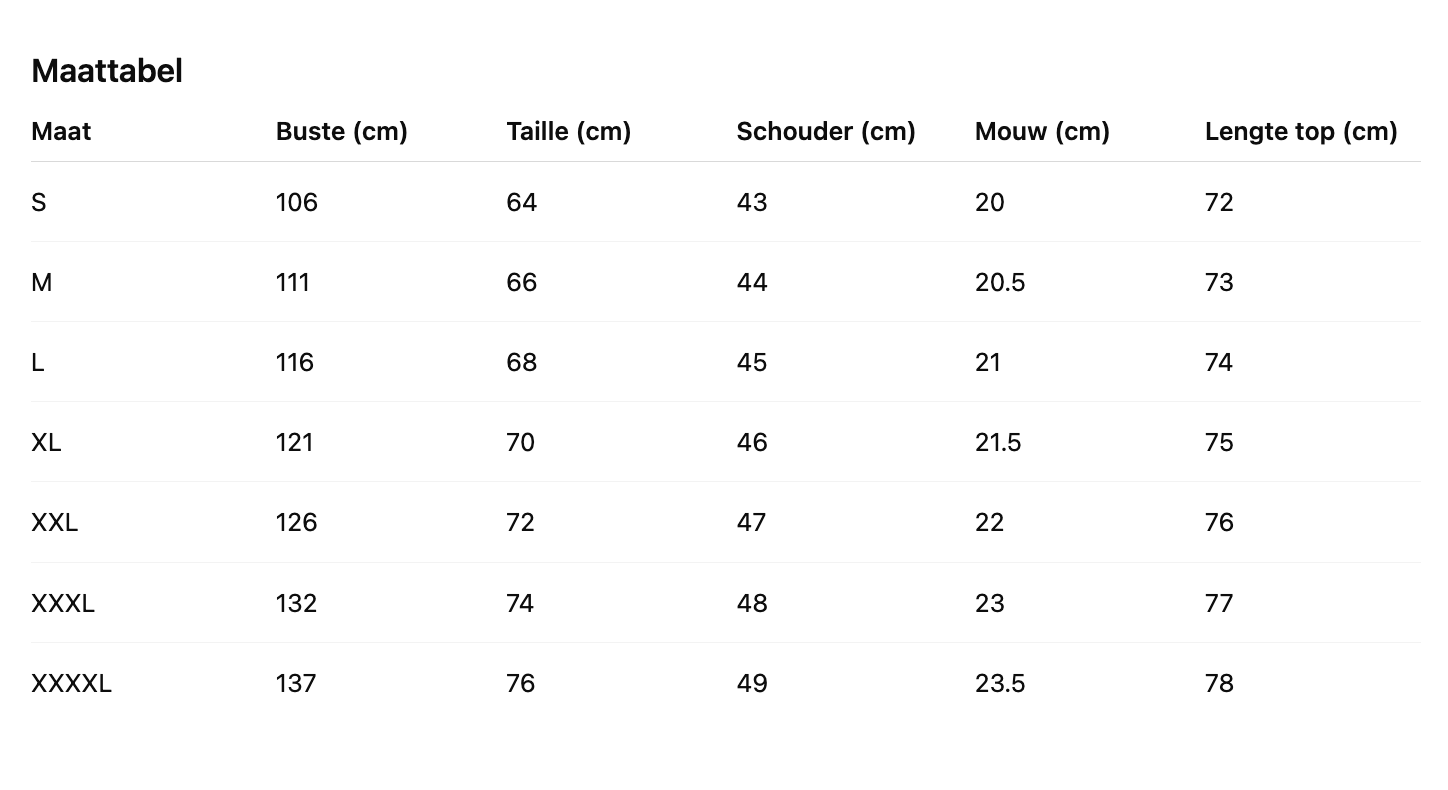Click the Taille (cm) column header

(x=568, y=132)
